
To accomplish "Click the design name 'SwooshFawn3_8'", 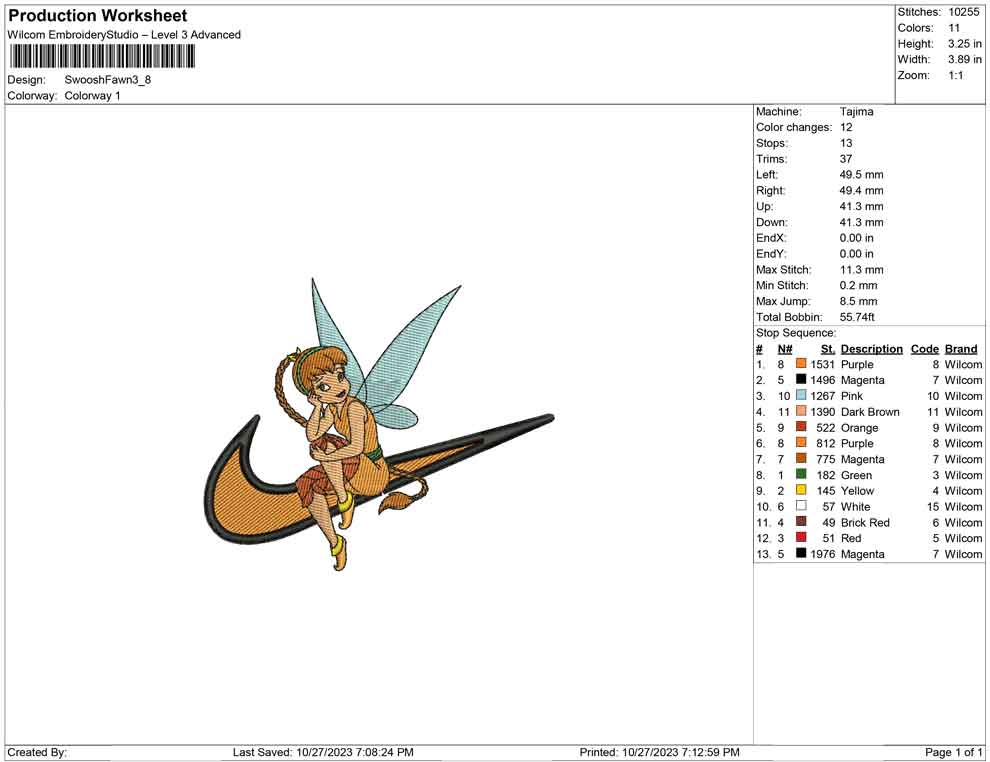I will (x=108, y=80).
